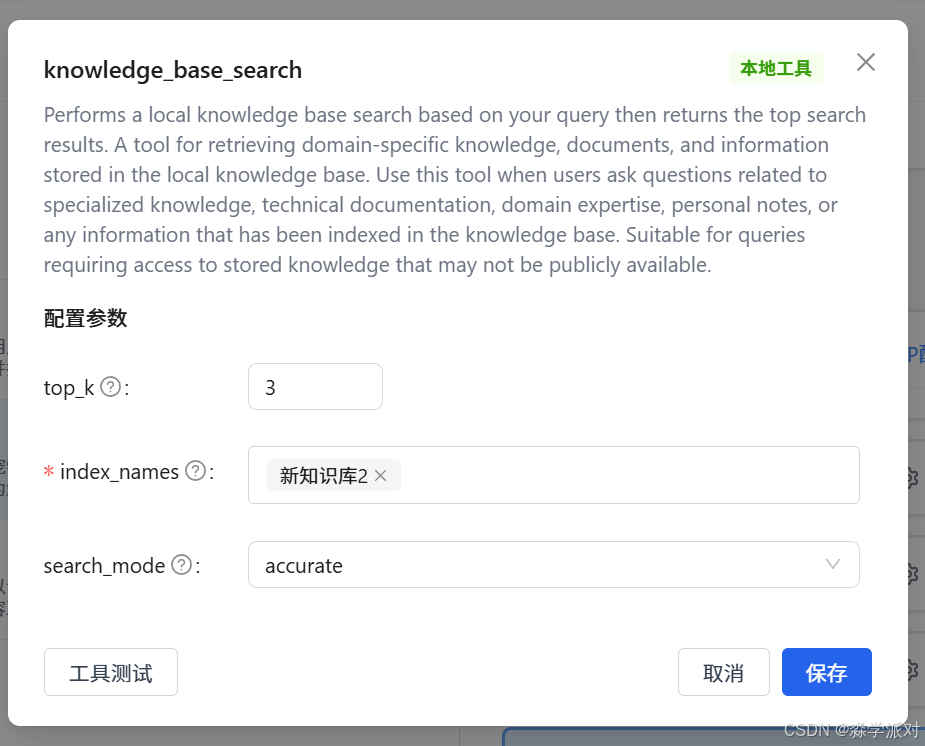Click the CSDN @淼学派对 watermark link
925x746 pixels.
[851, 731]
